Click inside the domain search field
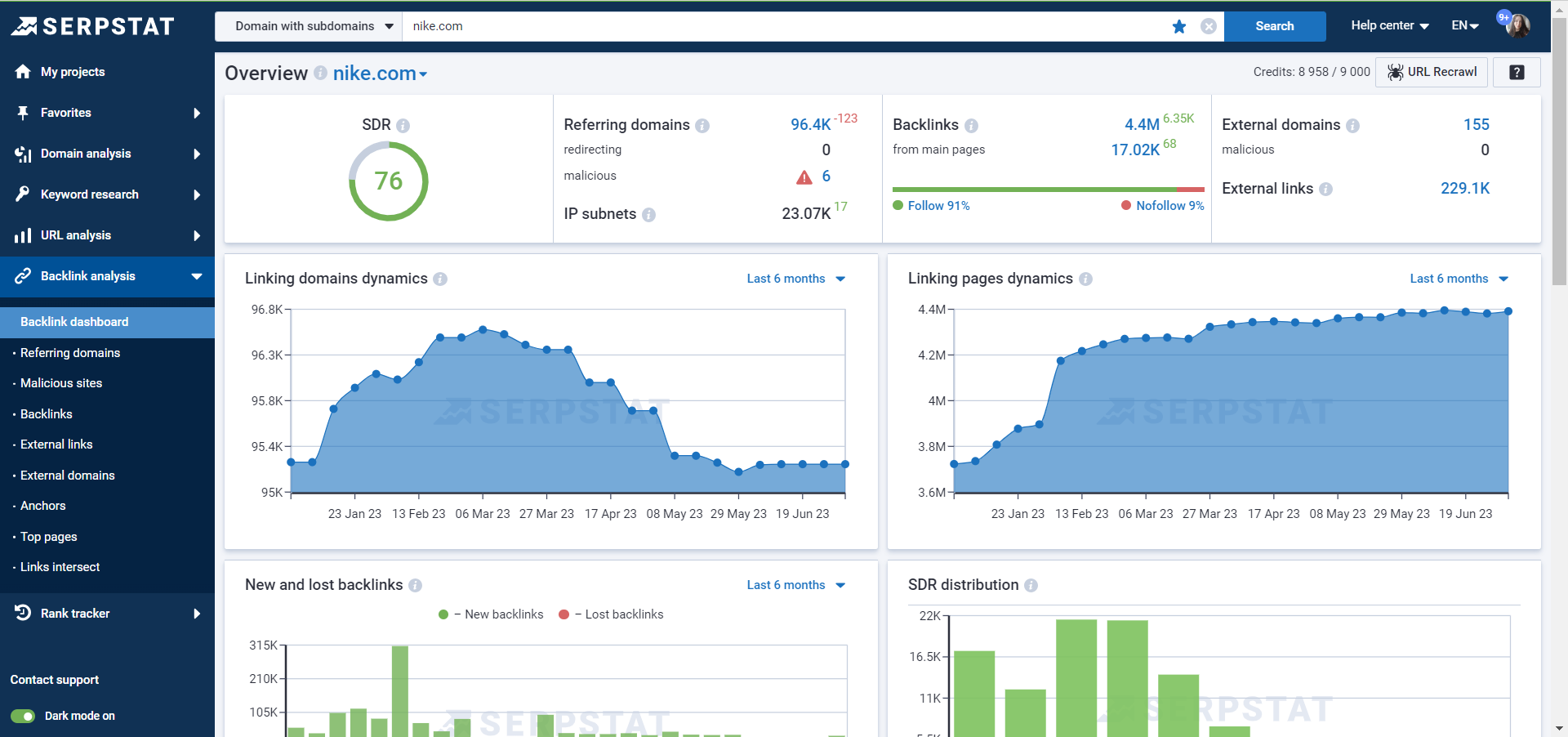Screen dimensions: 1568x737 pos(735,25)
